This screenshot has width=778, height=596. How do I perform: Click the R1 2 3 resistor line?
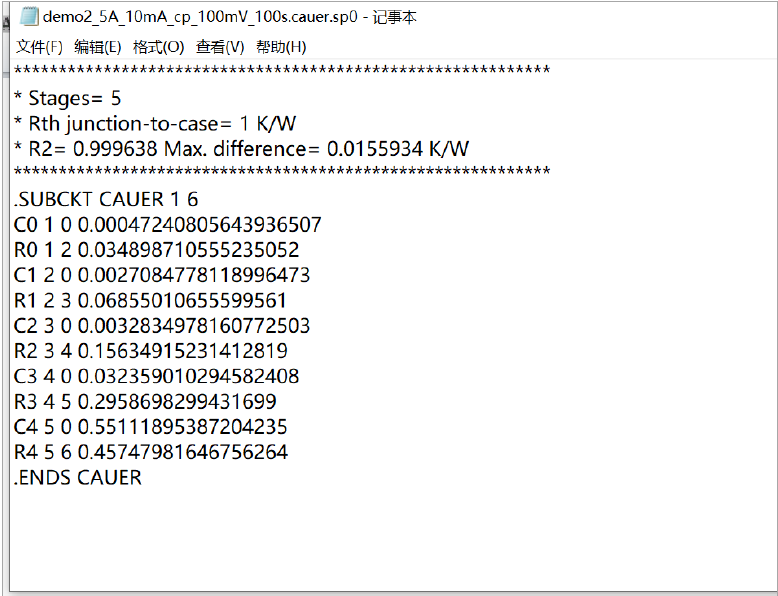(150, 301)
